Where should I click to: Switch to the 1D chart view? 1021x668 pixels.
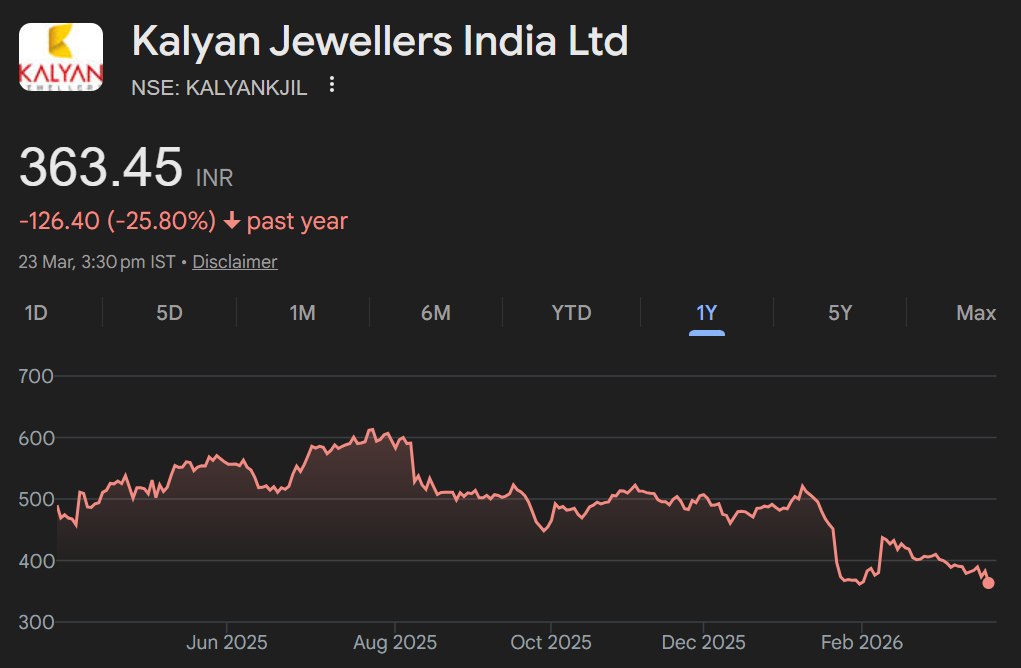pos(37,312)
